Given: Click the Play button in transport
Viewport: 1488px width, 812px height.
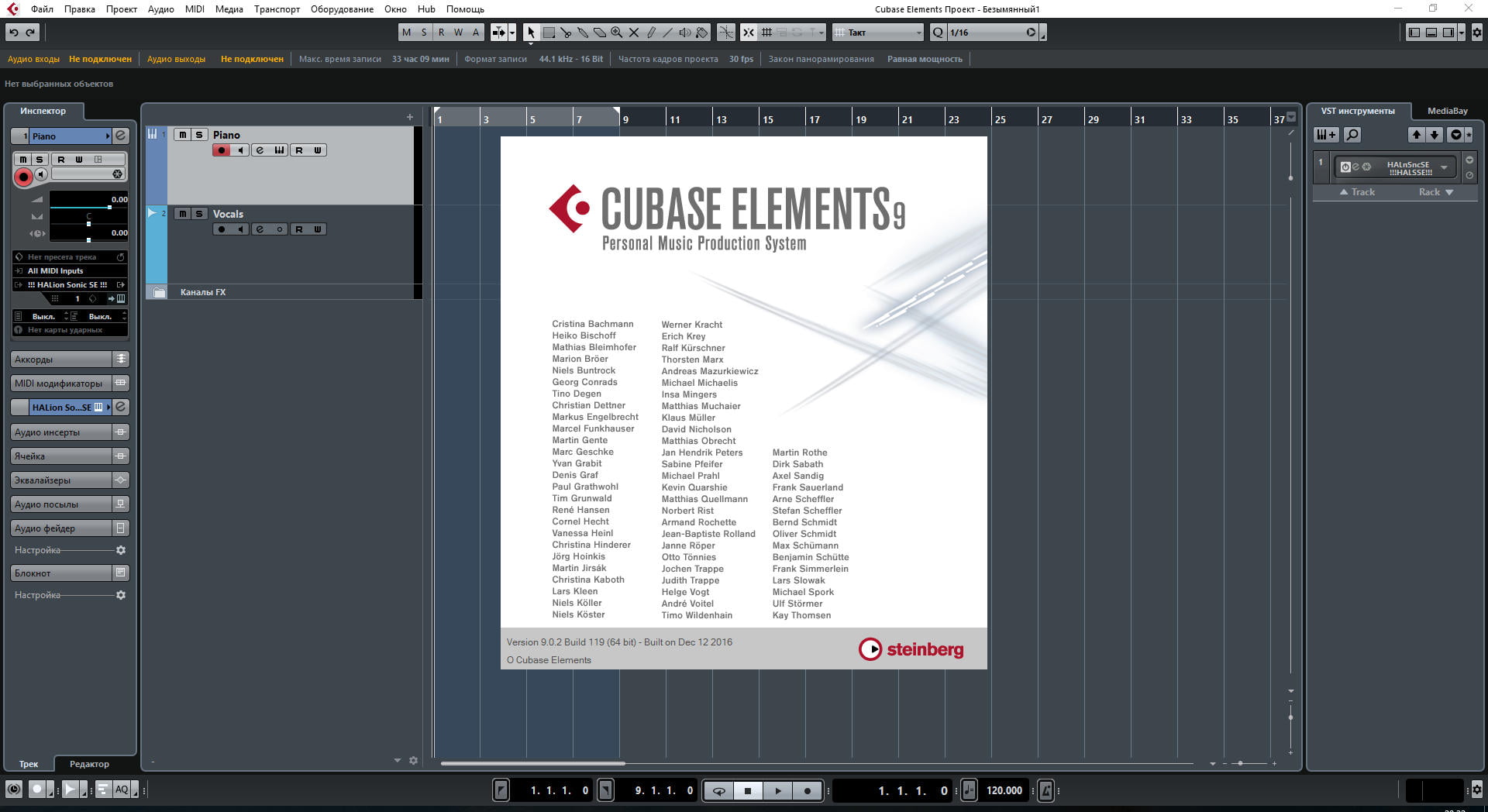Looking at the screenshot, I should (x=777, y=790).
